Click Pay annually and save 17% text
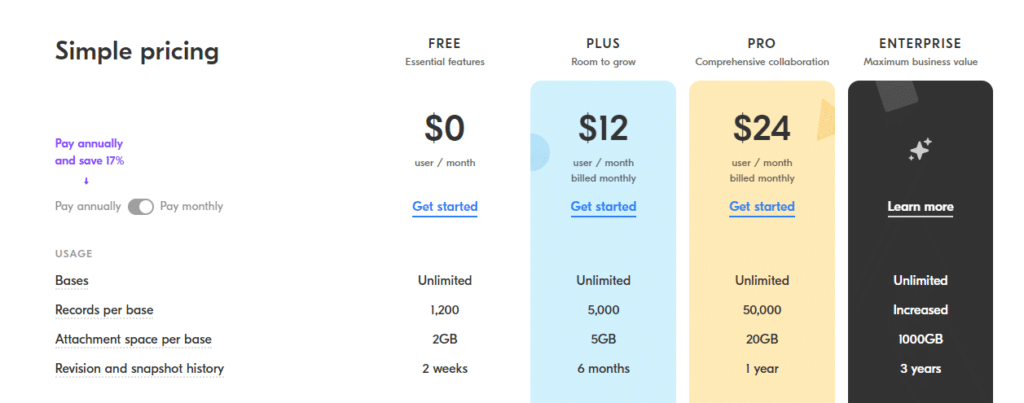 click(89, 152)
